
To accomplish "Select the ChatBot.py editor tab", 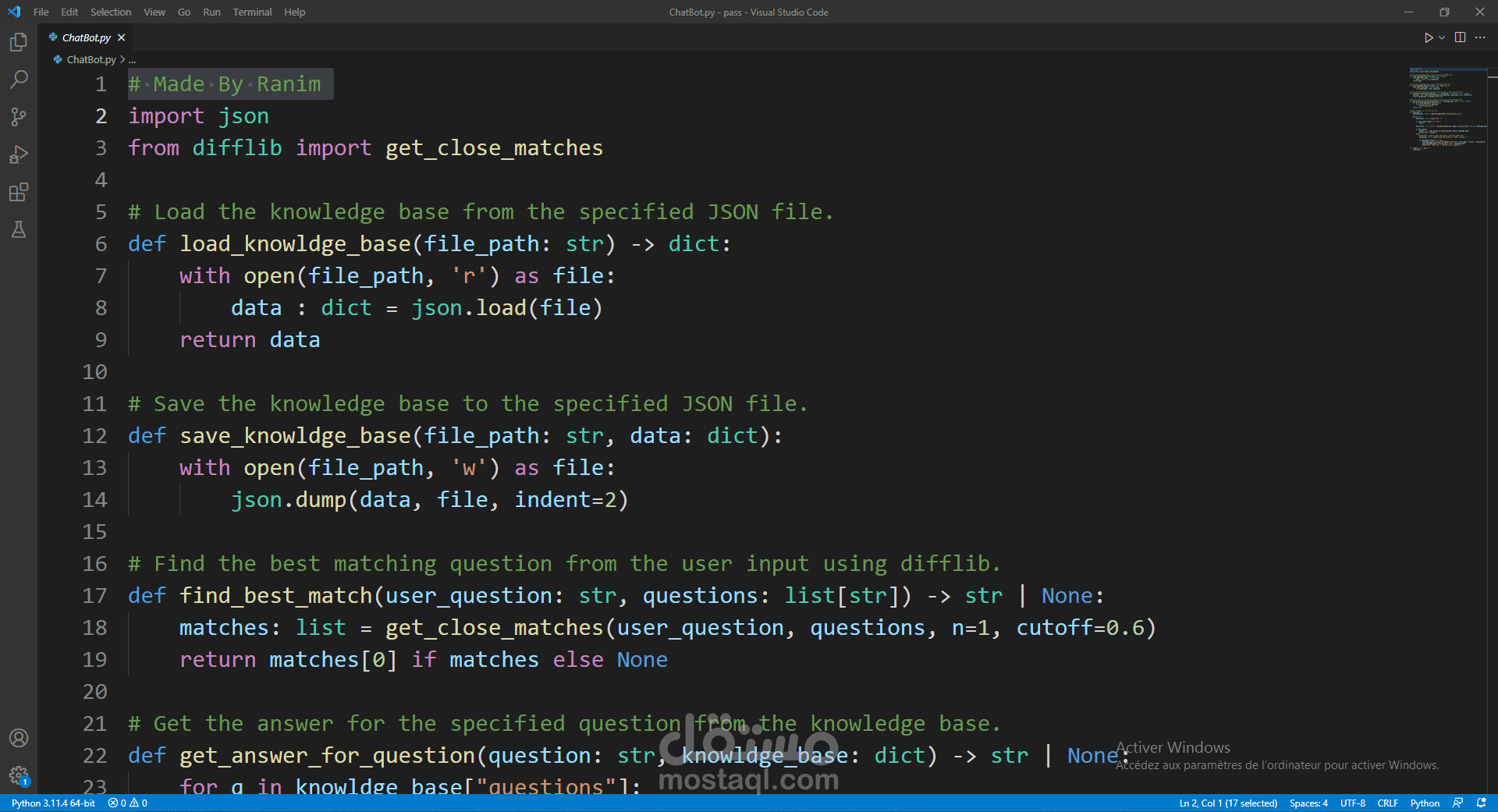I will click(86, 37).
